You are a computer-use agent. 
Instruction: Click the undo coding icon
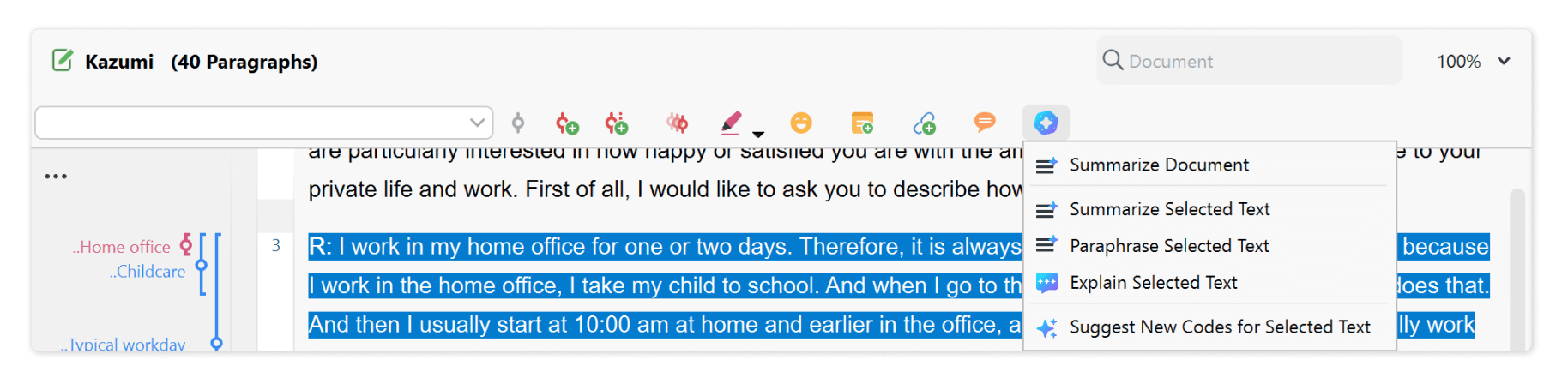(678, 123)
